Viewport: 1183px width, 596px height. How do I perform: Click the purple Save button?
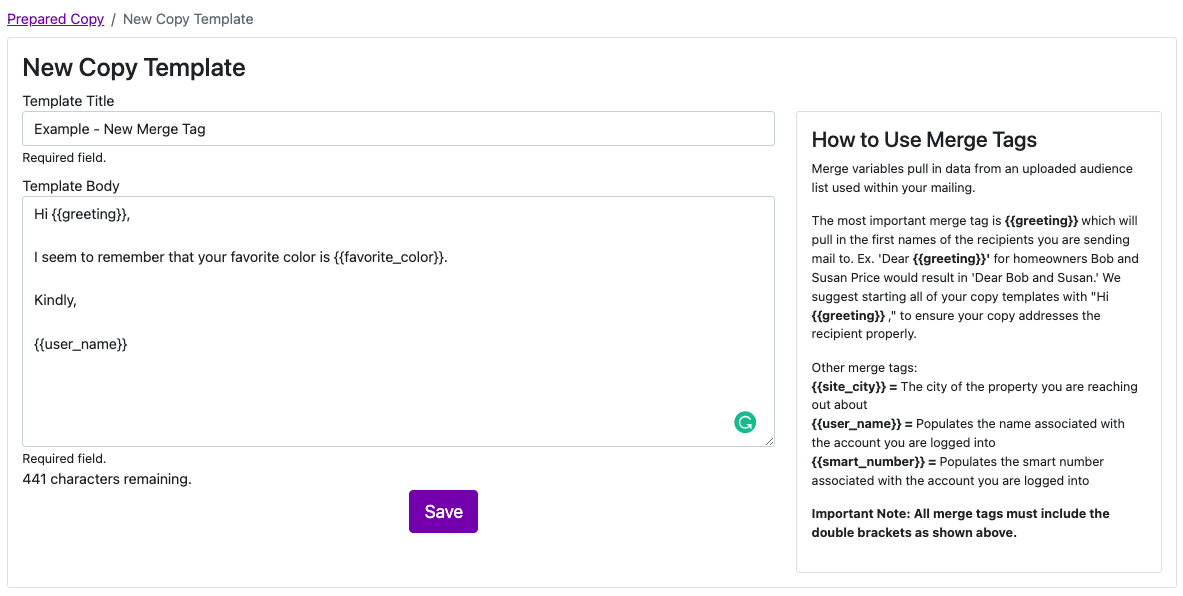pos(443,512)
